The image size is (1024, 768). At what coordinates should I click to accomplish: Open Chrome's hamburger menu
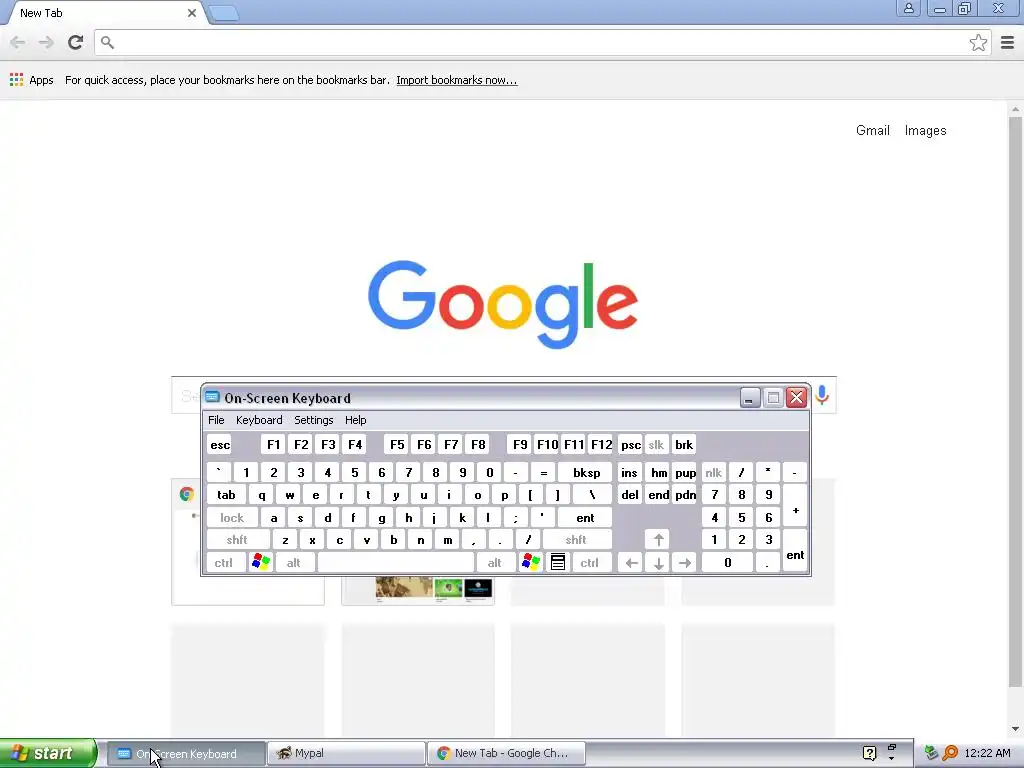(1007, 42)
